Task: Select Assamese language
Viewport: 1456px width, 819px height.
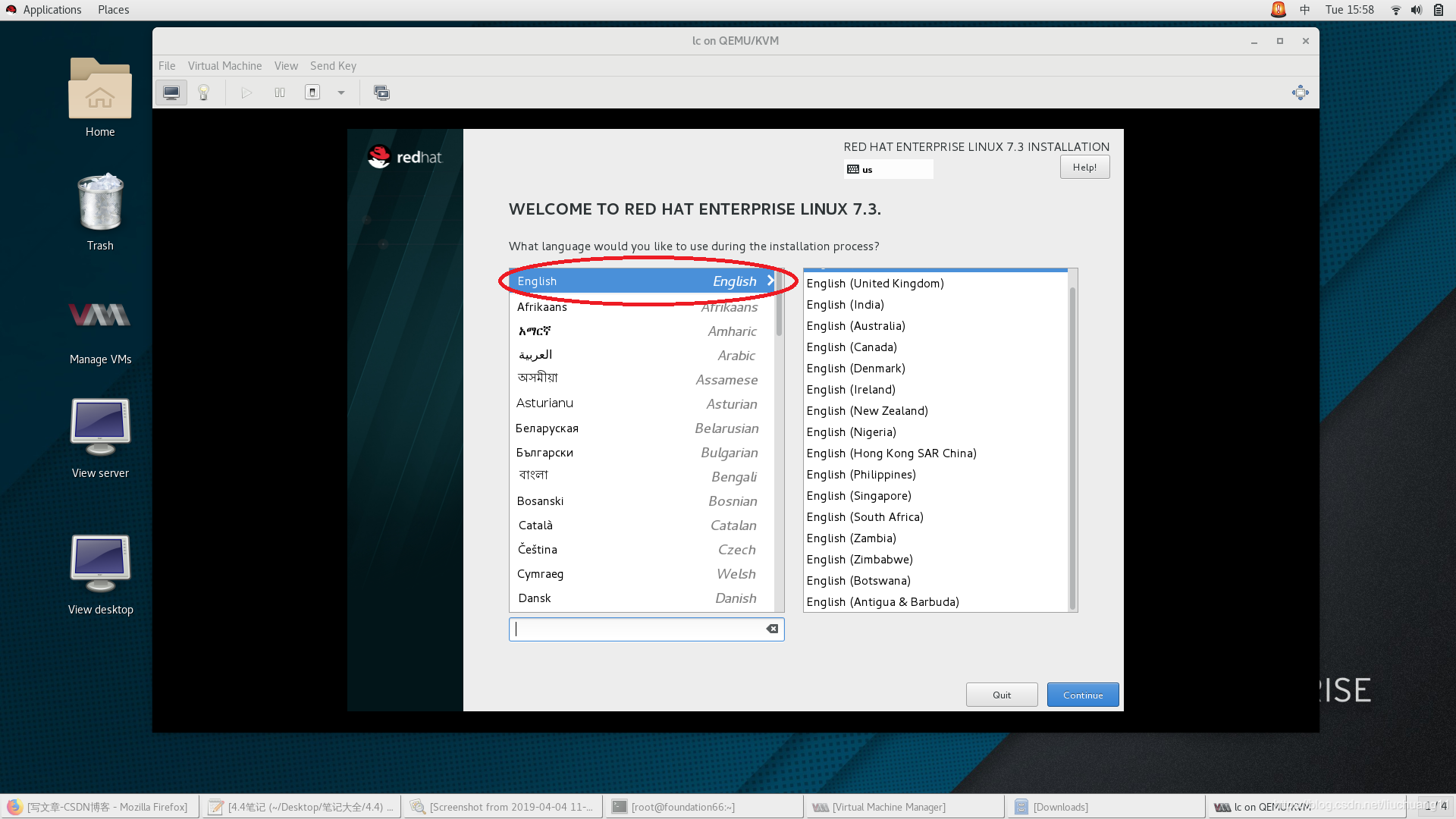Action: pos(642,380)
